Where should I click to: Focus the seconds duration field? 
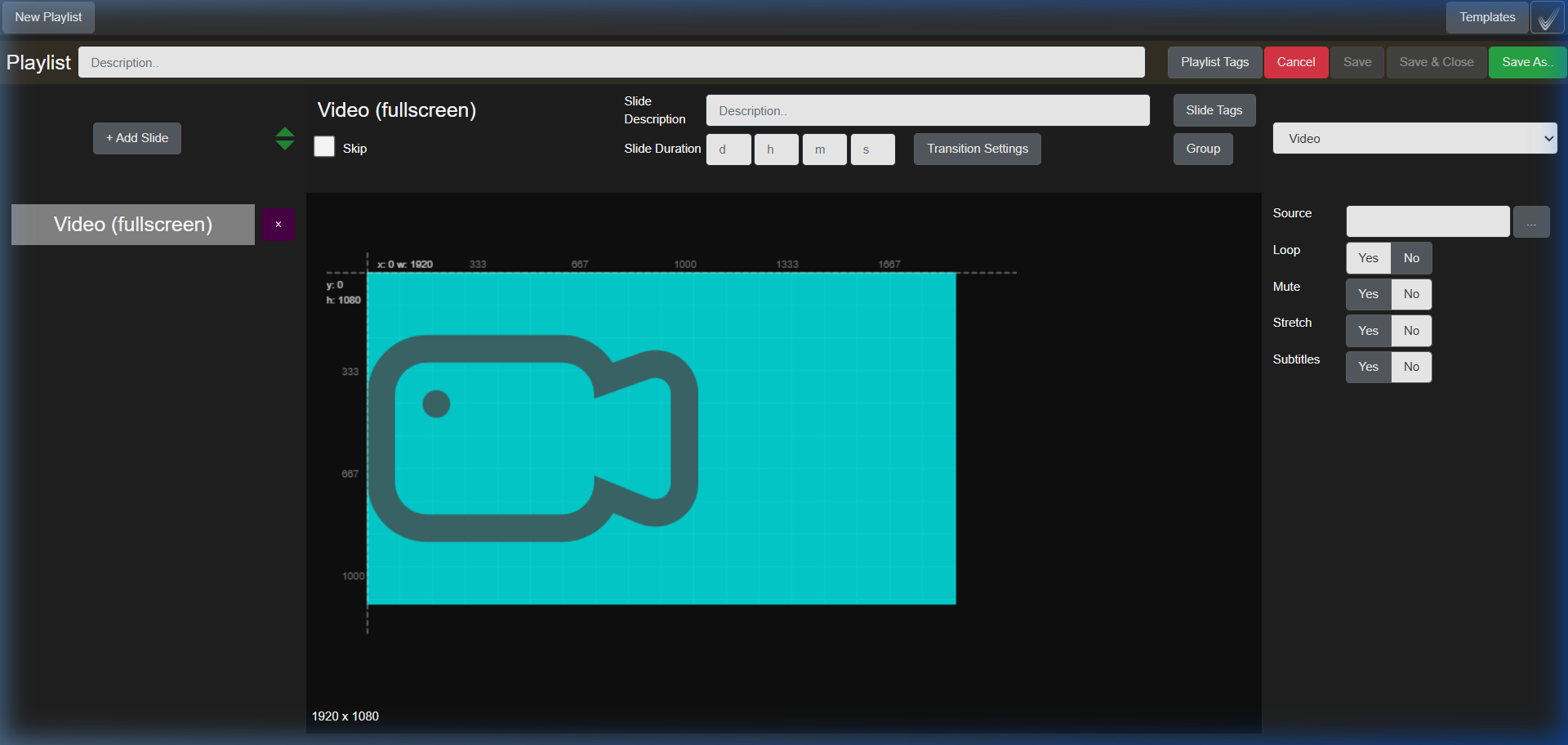(873, 149)
